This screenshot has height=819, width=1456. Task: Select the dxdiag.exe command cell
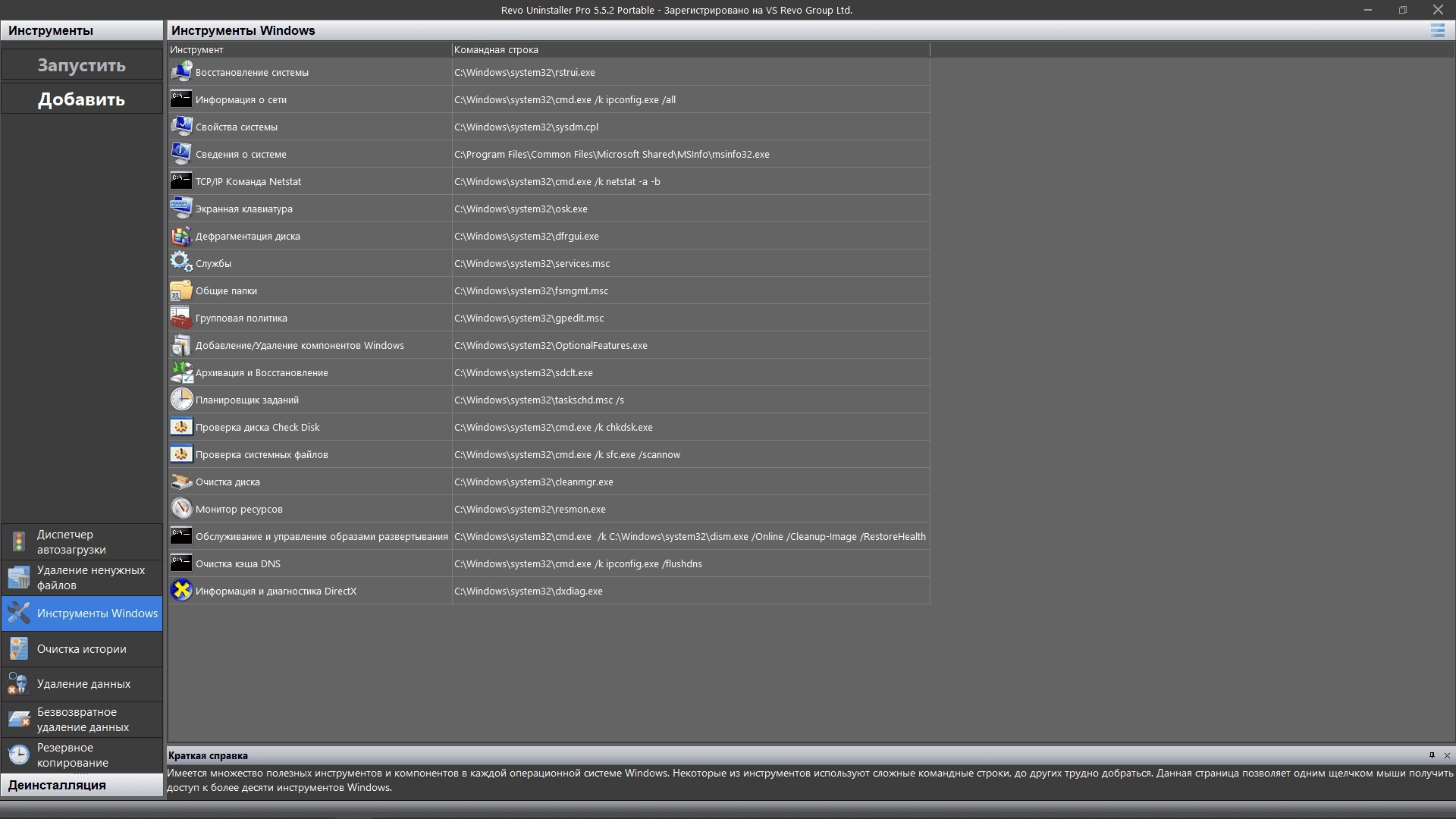pos(691,591)
